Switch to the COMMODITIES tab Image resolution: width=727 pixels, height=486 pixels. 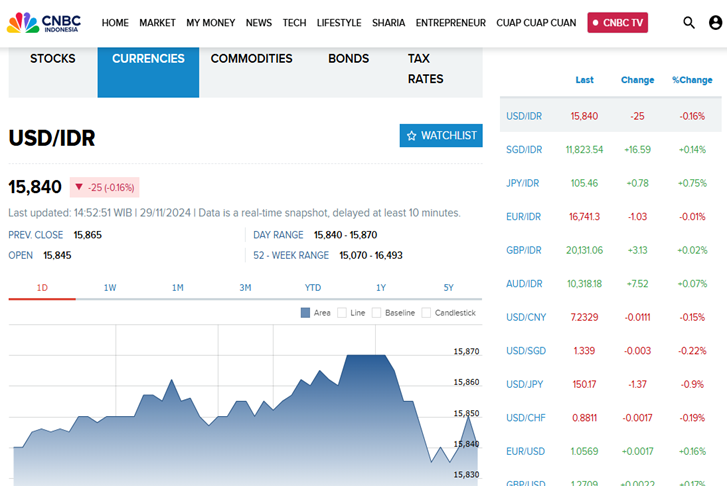[x=251, y=59]
